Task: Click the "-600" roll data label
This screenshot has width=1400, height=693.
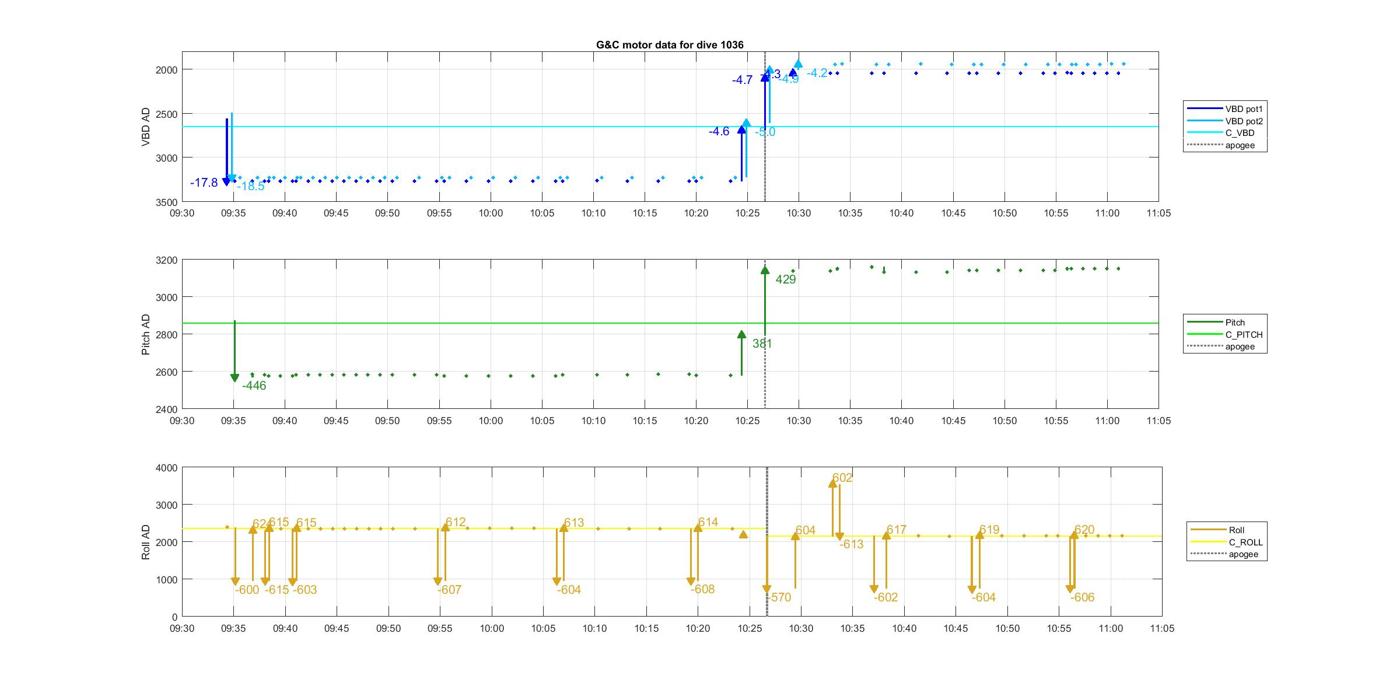Action: [x=247, y=590]
